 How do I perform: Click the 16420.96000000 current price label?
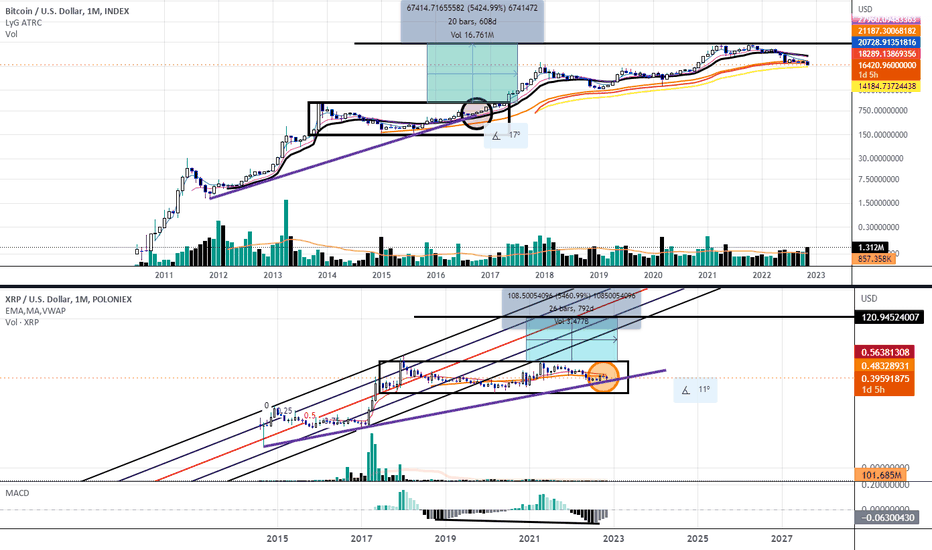(x=886, y=65)
